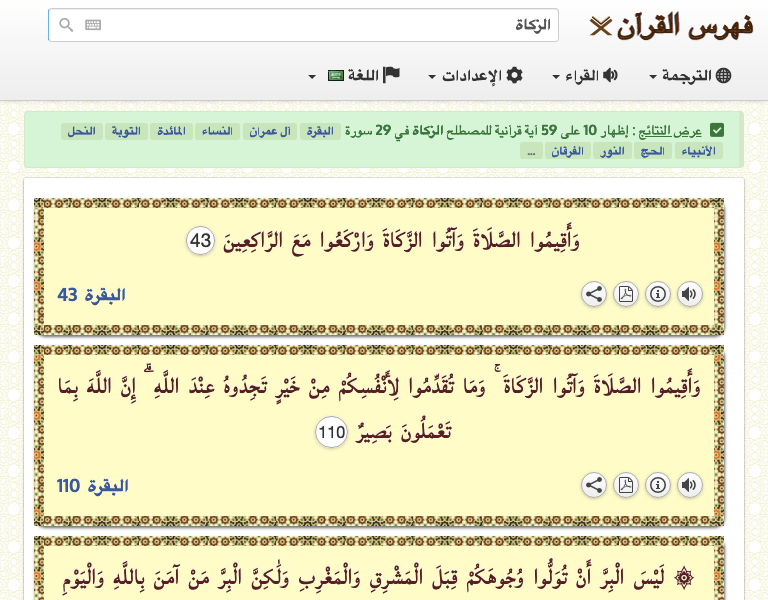
Task: Open info for Al-Baqarah verse 43
Action: pyautogui.click(x=657, y=294)
